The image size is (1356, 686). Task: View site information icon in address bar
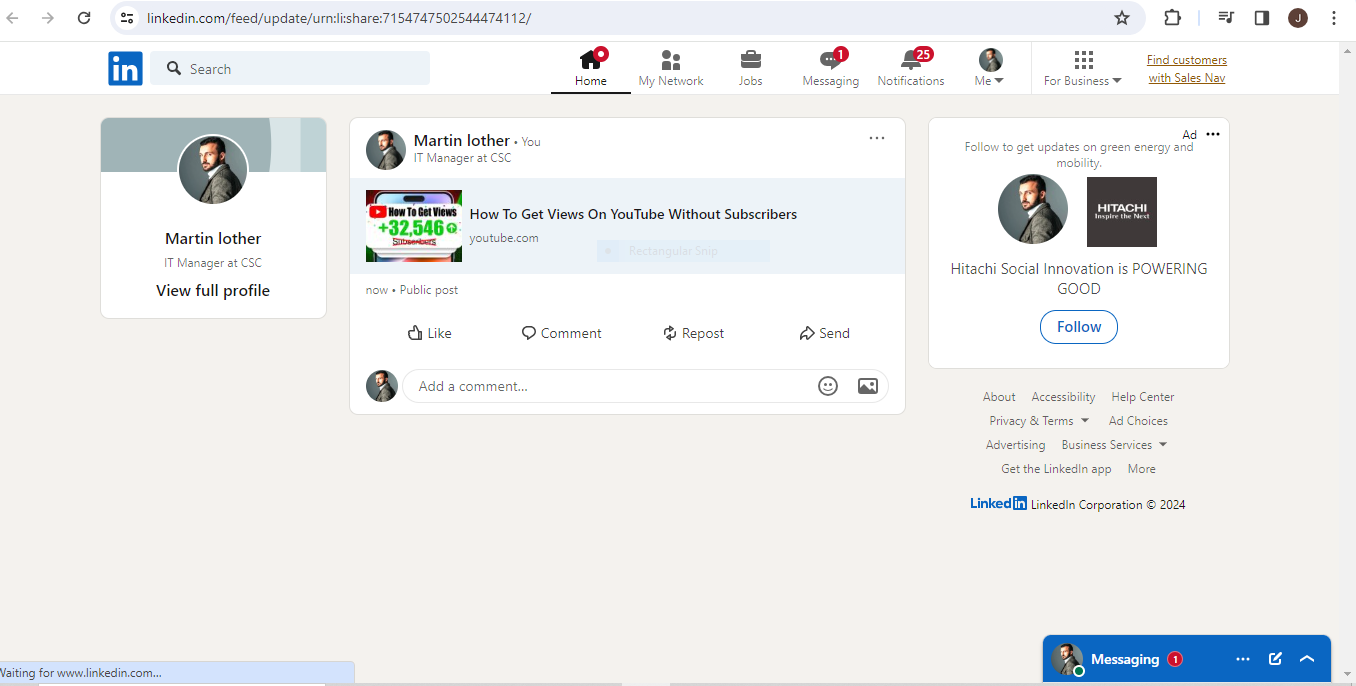pos(127,18)
